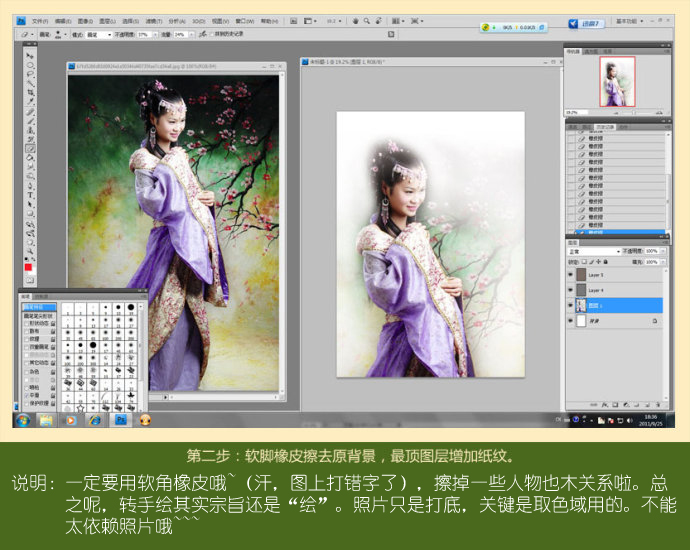Viewport: 690px width, 550px height.
Task: Launch Bridge from the application bar
Action: [294, 21]
